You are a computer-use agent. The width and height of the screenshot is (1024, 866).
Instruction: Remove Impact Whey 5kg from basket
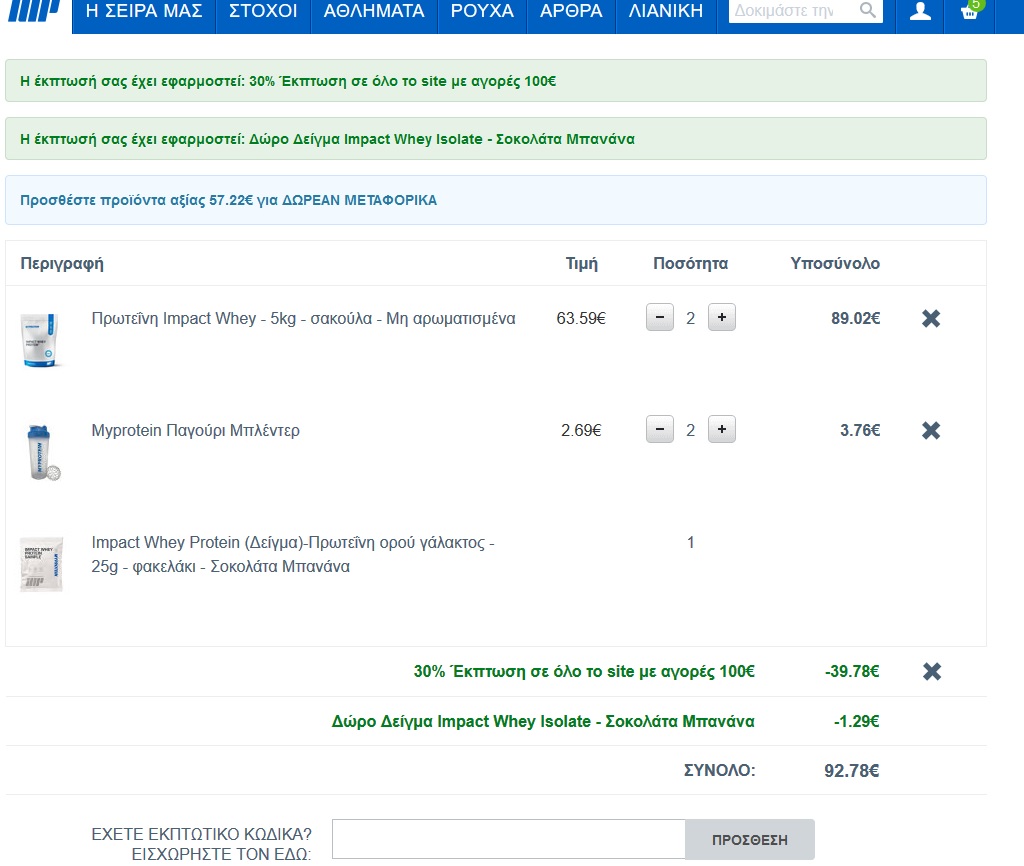(x=931, y=318)
